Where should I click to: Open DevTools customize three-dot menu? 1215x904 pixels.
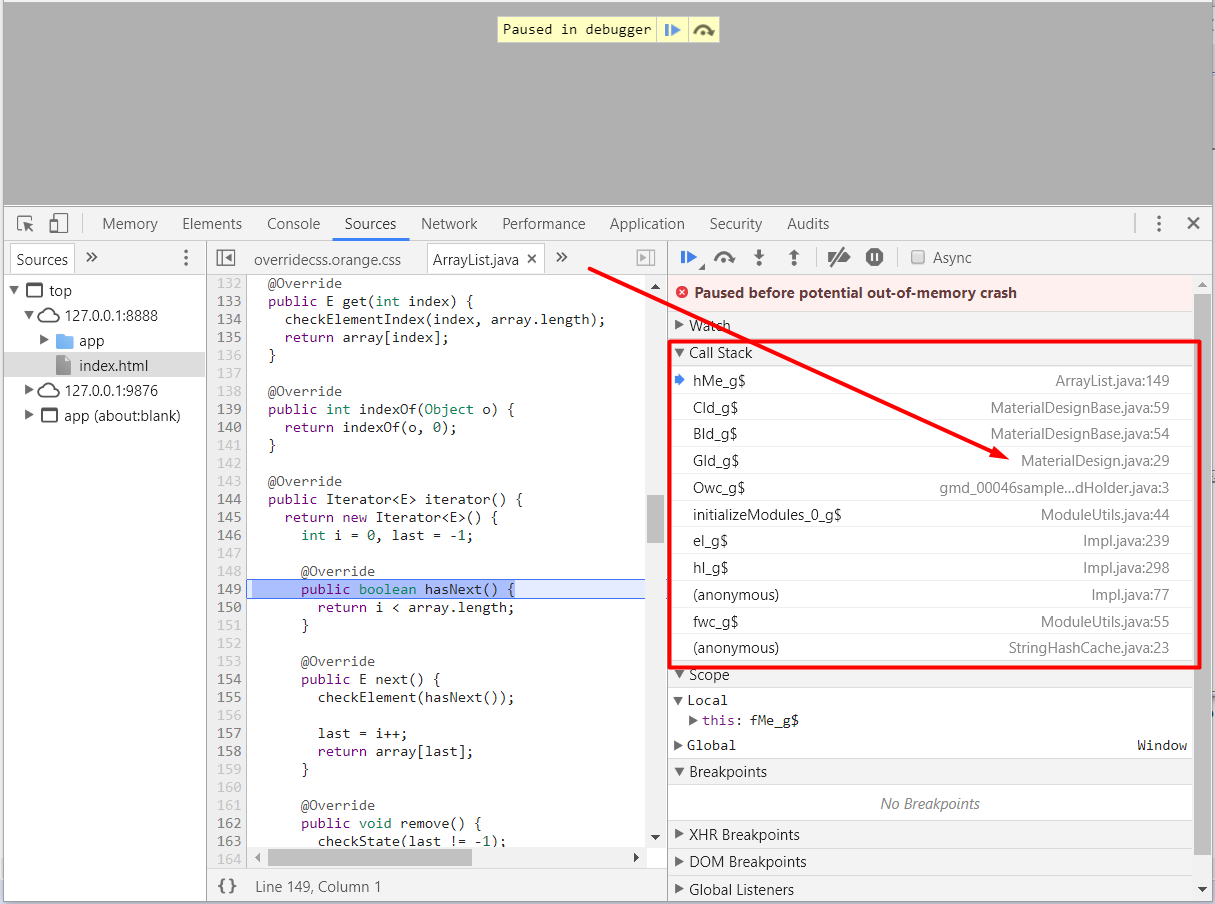pos(1158,224)
